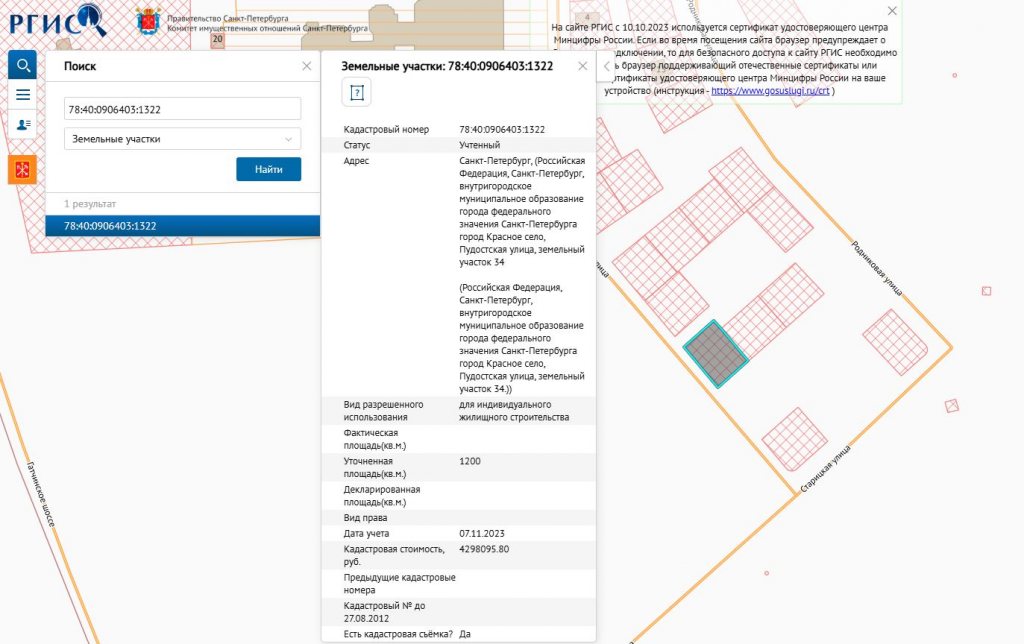The height and width of the screenshot is (644, 1024).
Task: Select search result 78:40:0906403:1322
Action: click(x=182, y=226)
